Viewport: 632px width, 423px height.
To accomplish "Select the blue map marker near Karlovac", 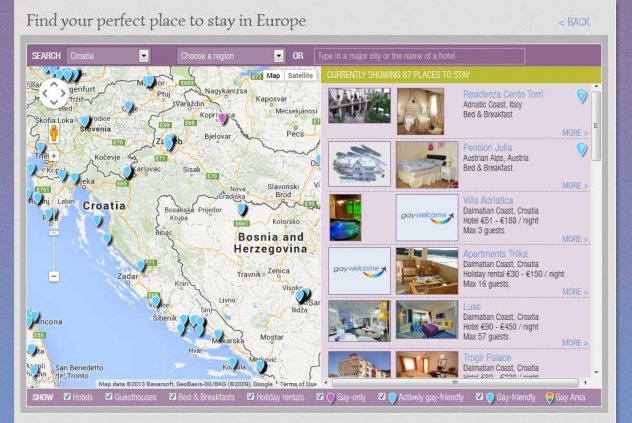I will click(127, 172).
